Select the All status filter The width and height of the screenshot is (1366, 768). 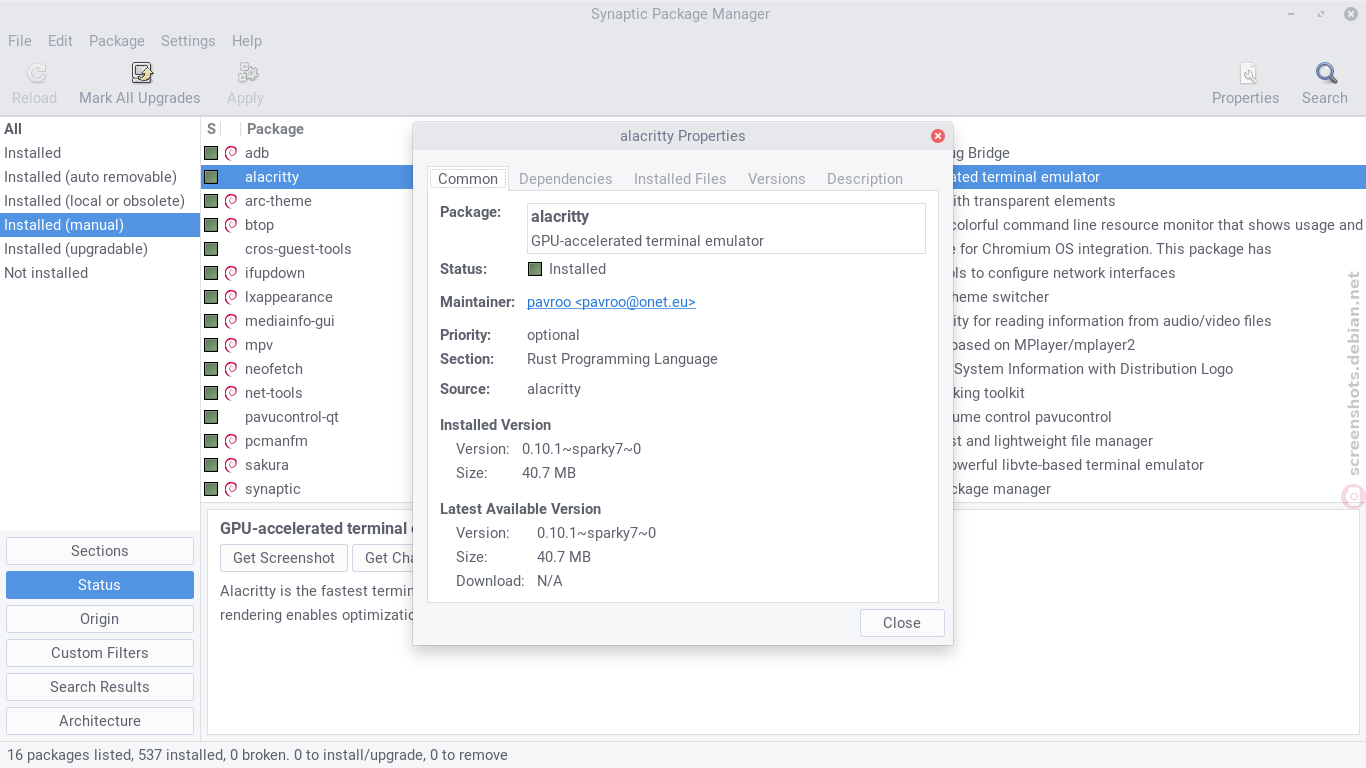point(100,129)
